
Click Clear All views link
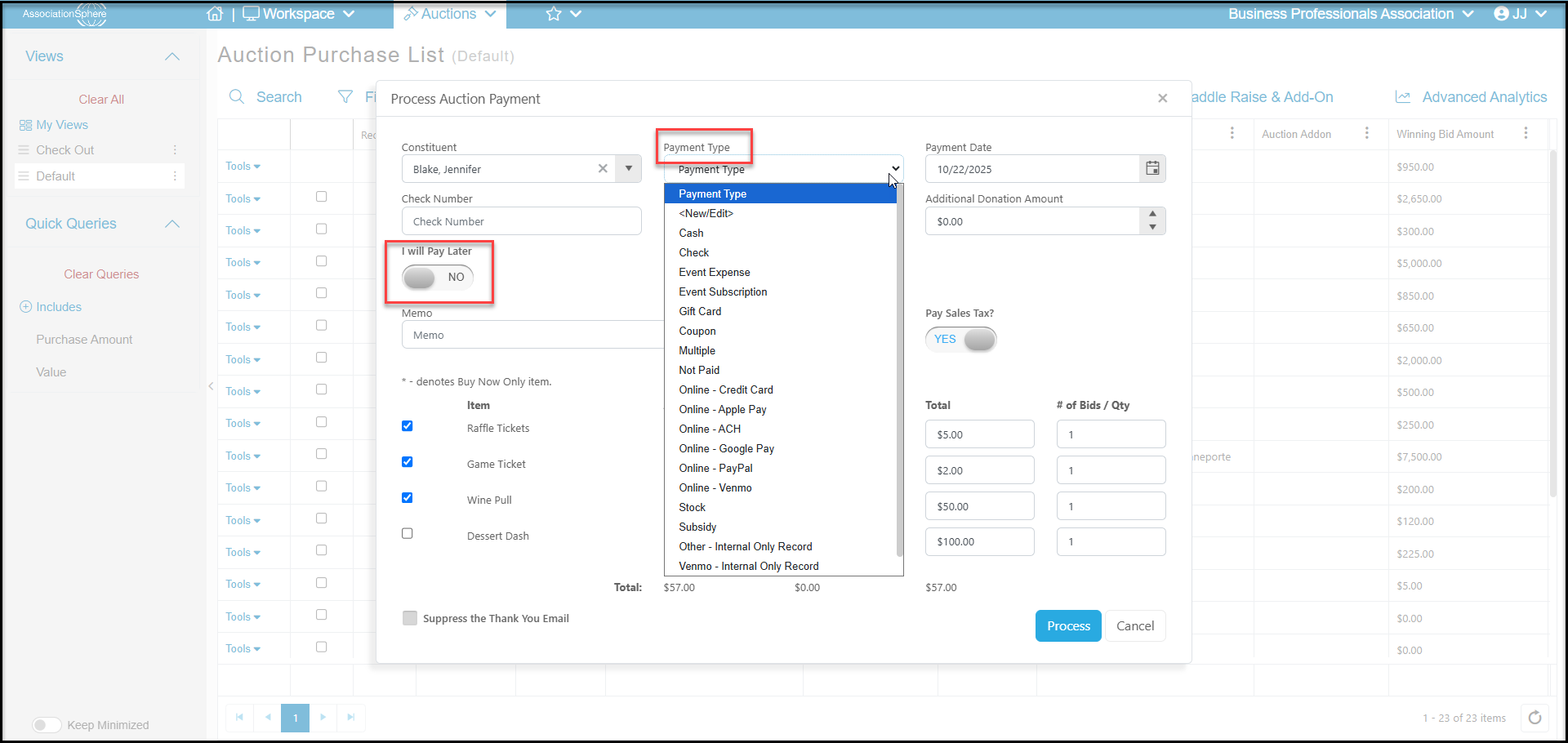click(x=101, y=100)
